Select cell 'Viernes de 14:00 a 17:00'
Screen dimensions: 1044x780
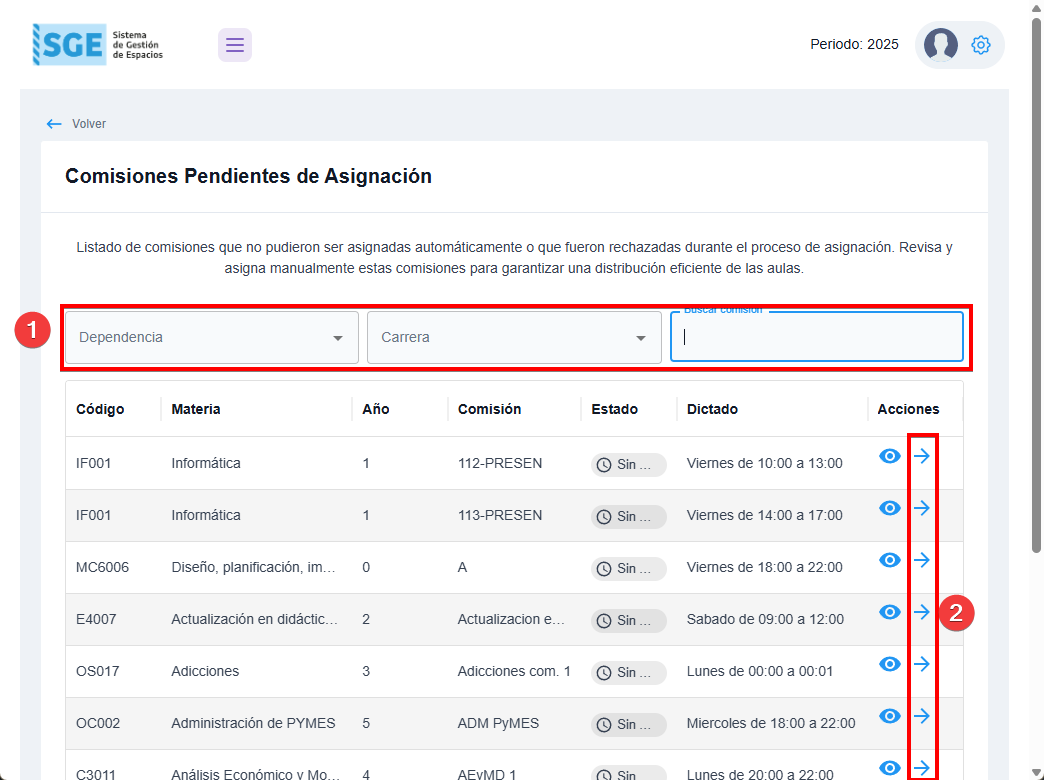[x=764, y=515]
